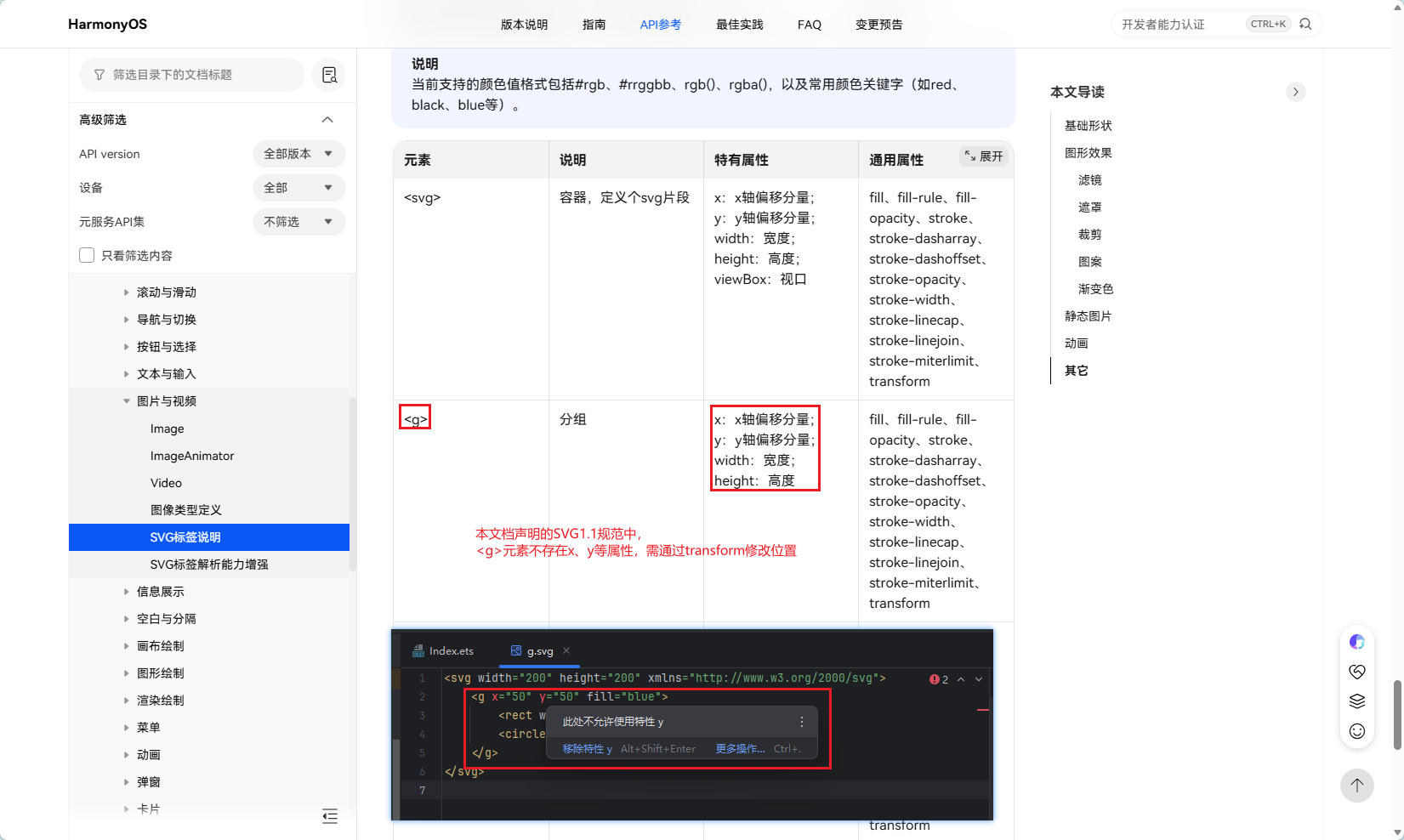Go to next error with down chevron

979,679
